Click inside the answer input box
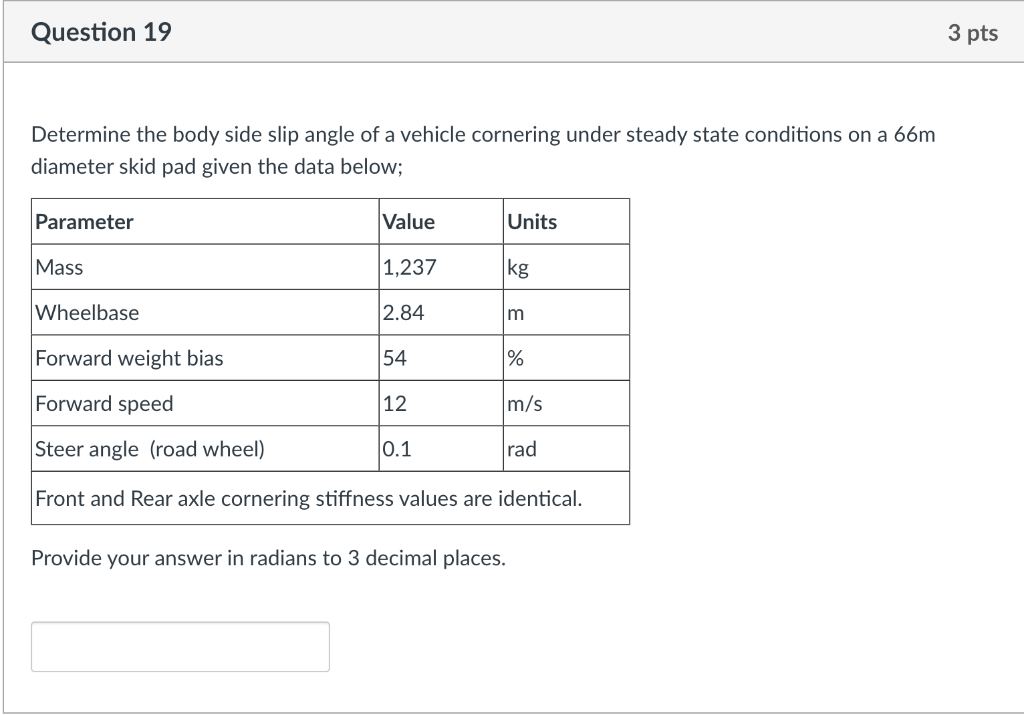 pyautogui.click(x=180, y=646)
